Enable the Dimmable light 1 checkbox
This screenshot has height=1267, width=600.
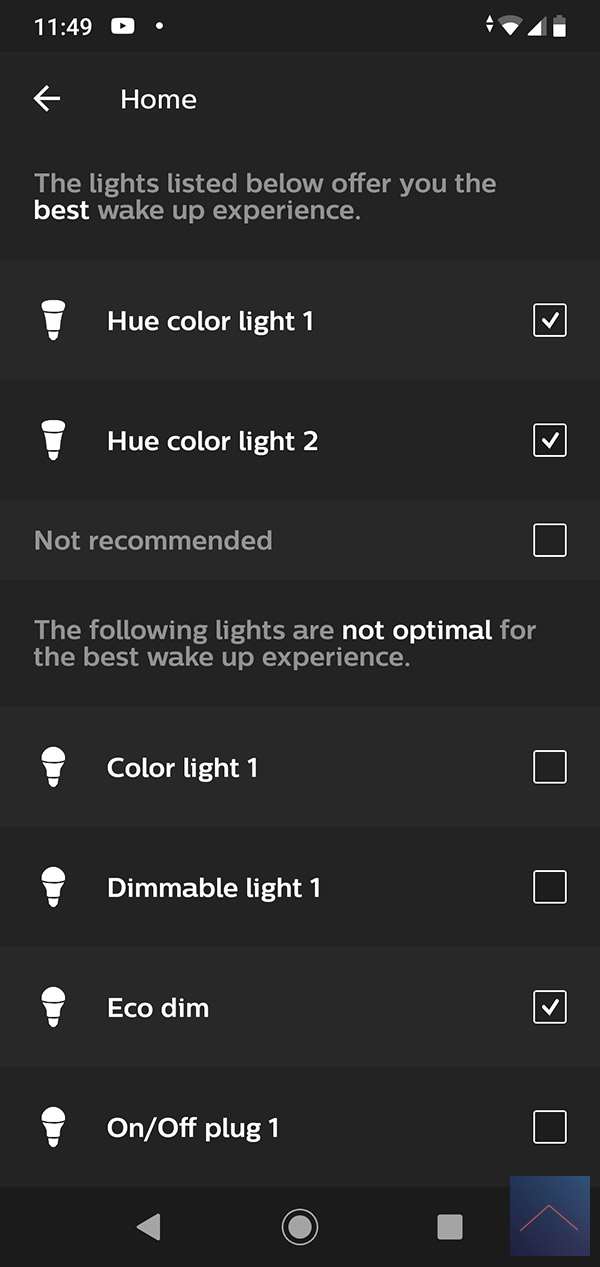click(550, 888)
